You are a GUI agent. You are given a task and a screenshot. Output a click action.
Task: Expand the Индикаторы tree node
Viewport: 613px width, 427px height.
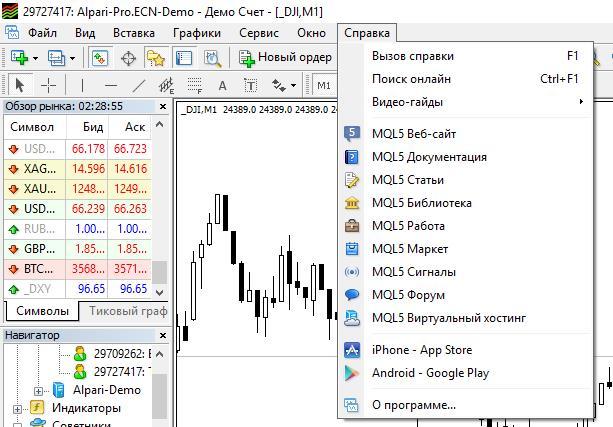18,408
